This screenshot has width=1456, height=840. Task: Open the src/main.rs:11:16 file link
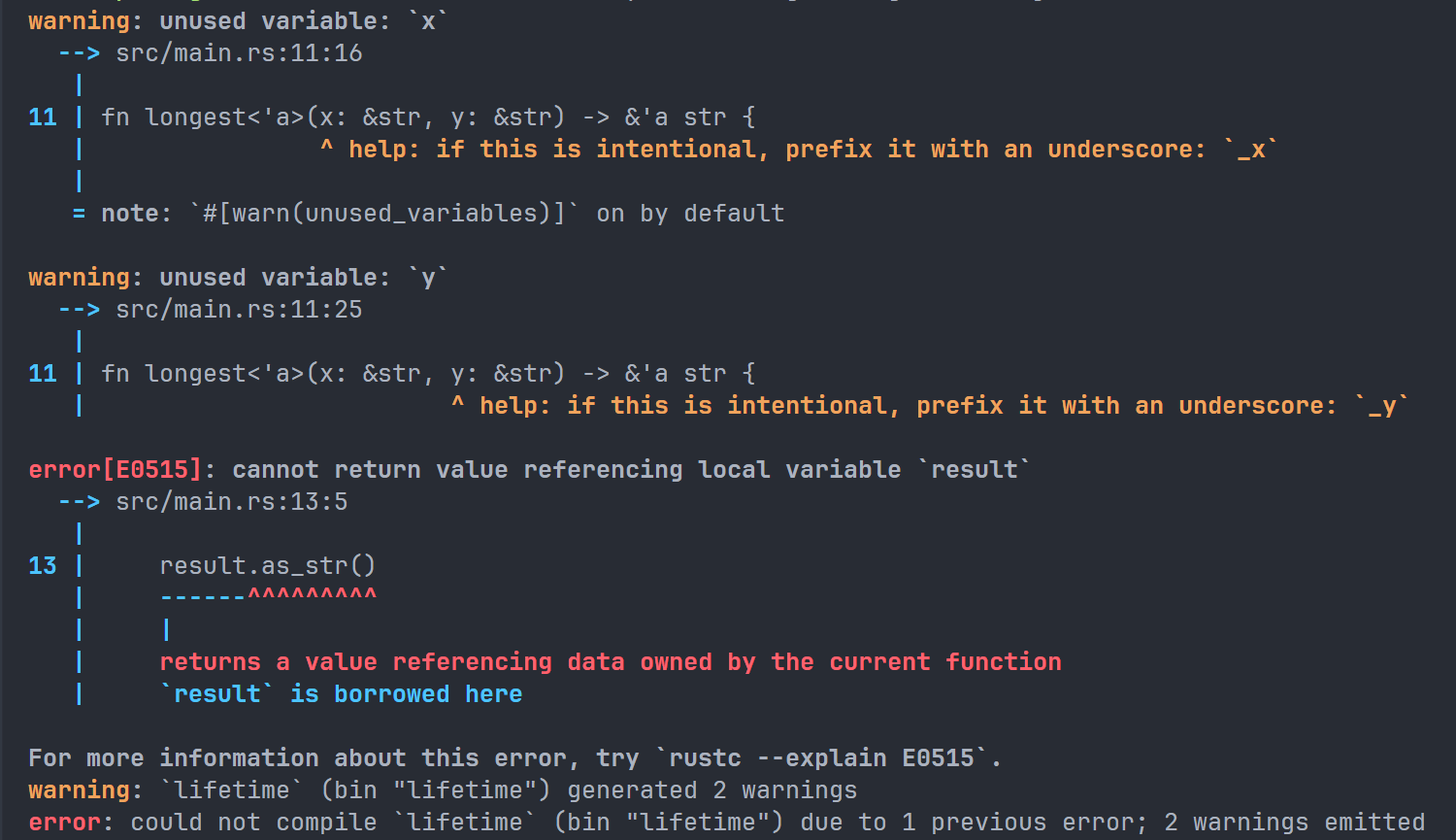(239, 53)
